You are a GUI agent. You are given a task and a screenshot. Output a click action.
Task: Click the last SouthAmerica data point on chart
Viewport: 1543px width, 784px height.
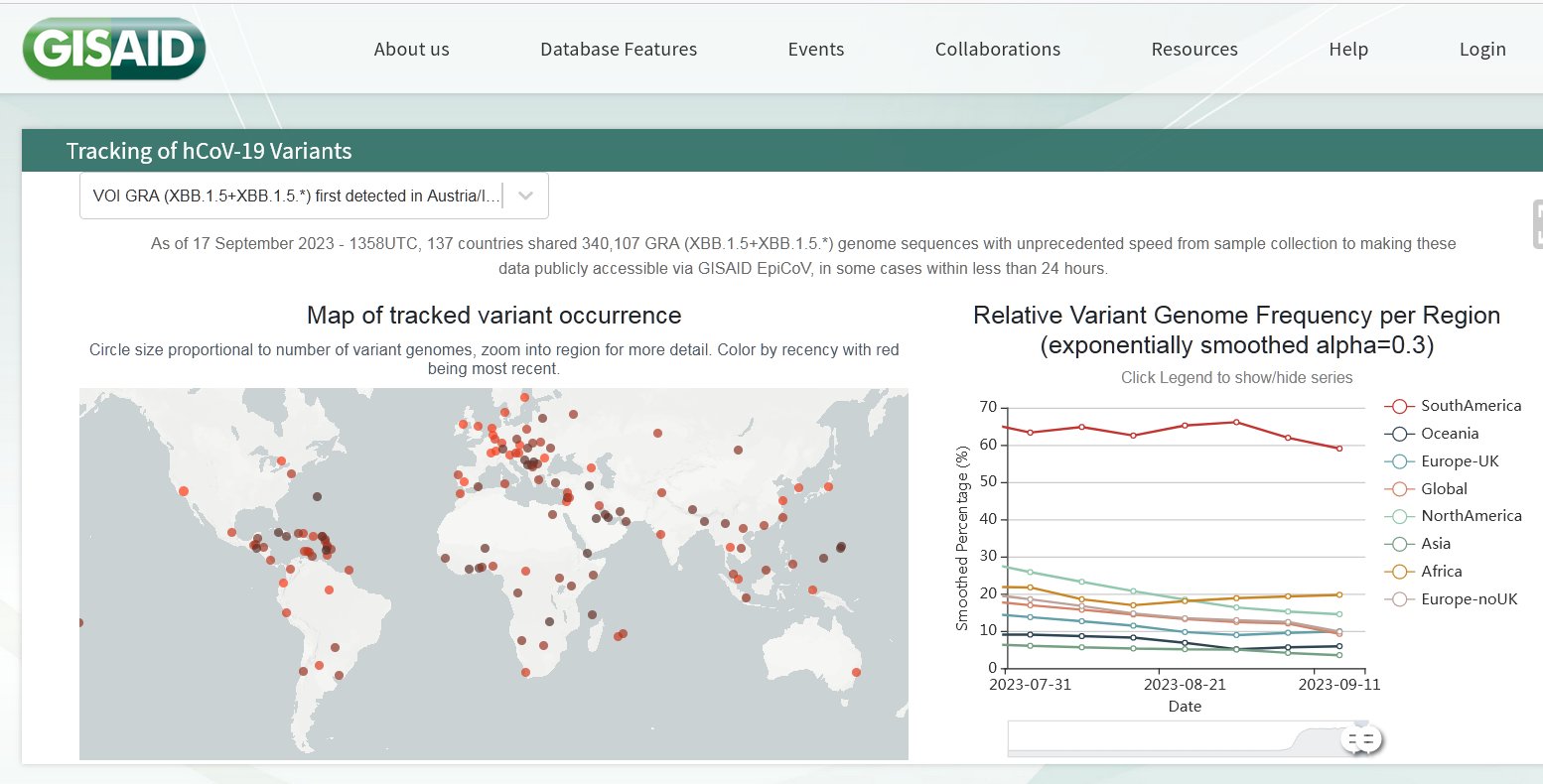[x=1339, y=449]
